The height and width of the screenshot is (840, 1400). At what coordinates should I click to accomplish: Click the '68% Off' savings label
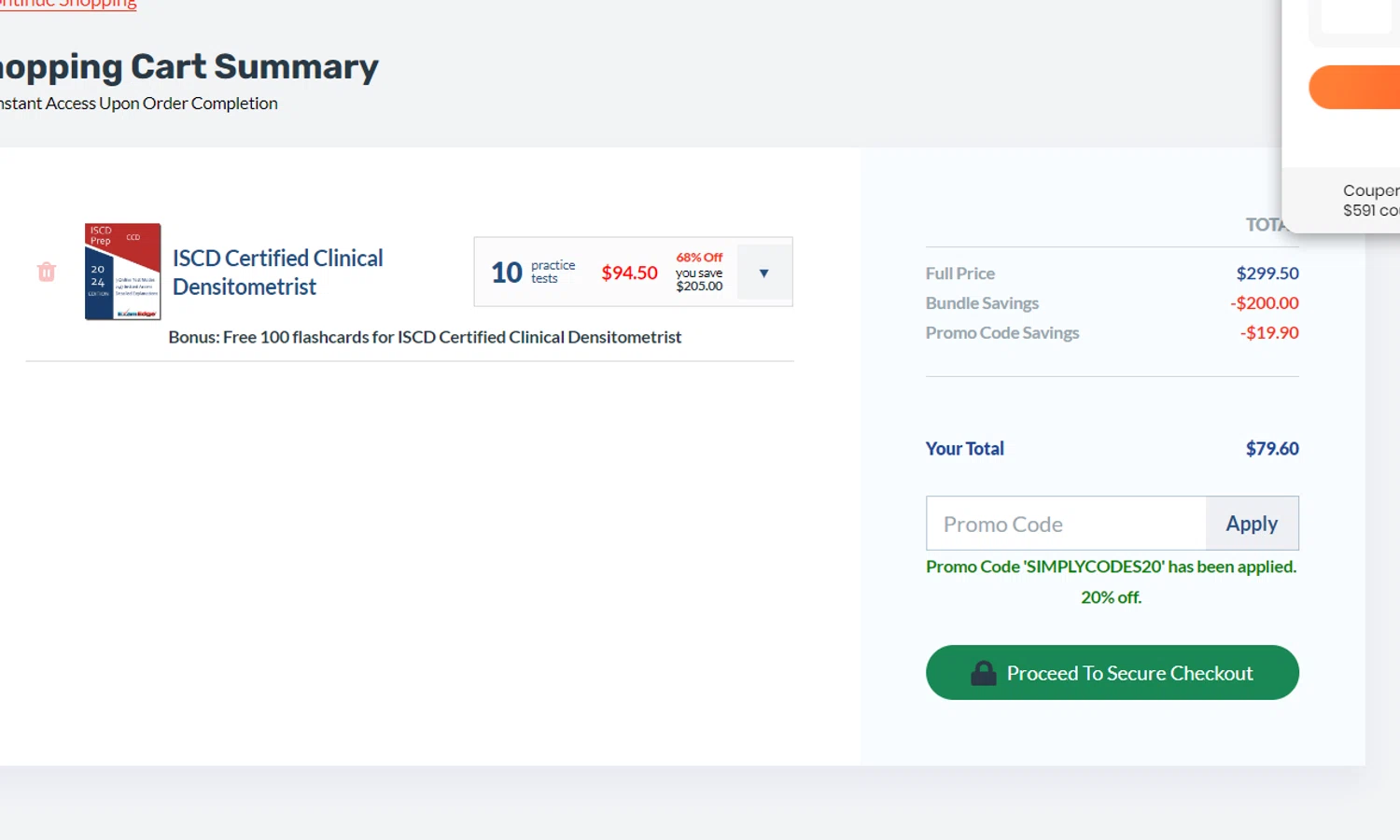pyautogui.click(x=699, y=258)
